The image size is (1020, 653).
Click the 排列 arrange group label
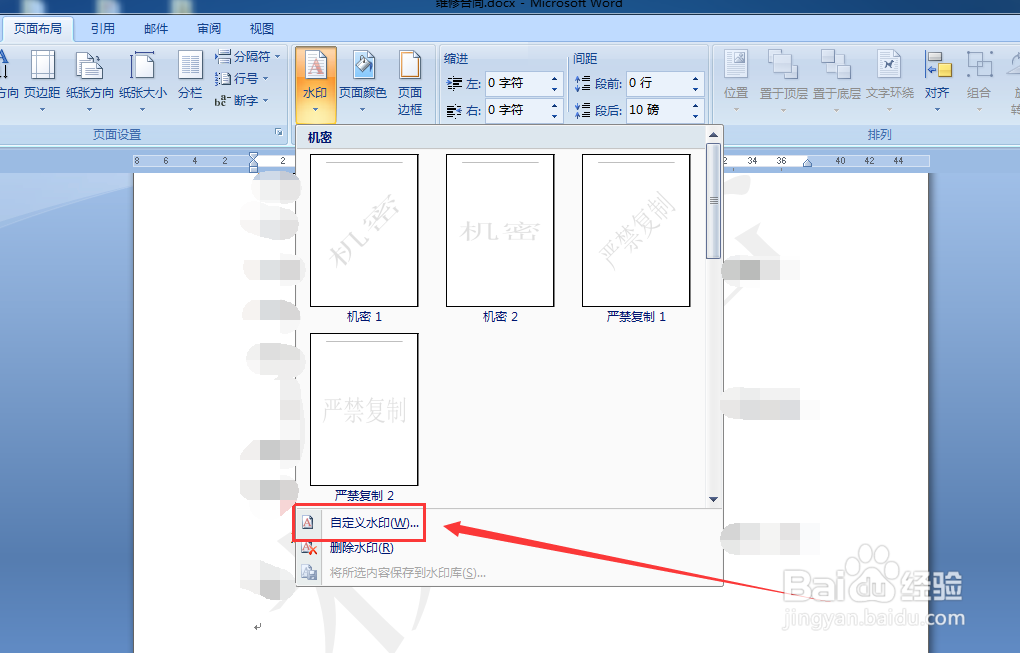879,135
